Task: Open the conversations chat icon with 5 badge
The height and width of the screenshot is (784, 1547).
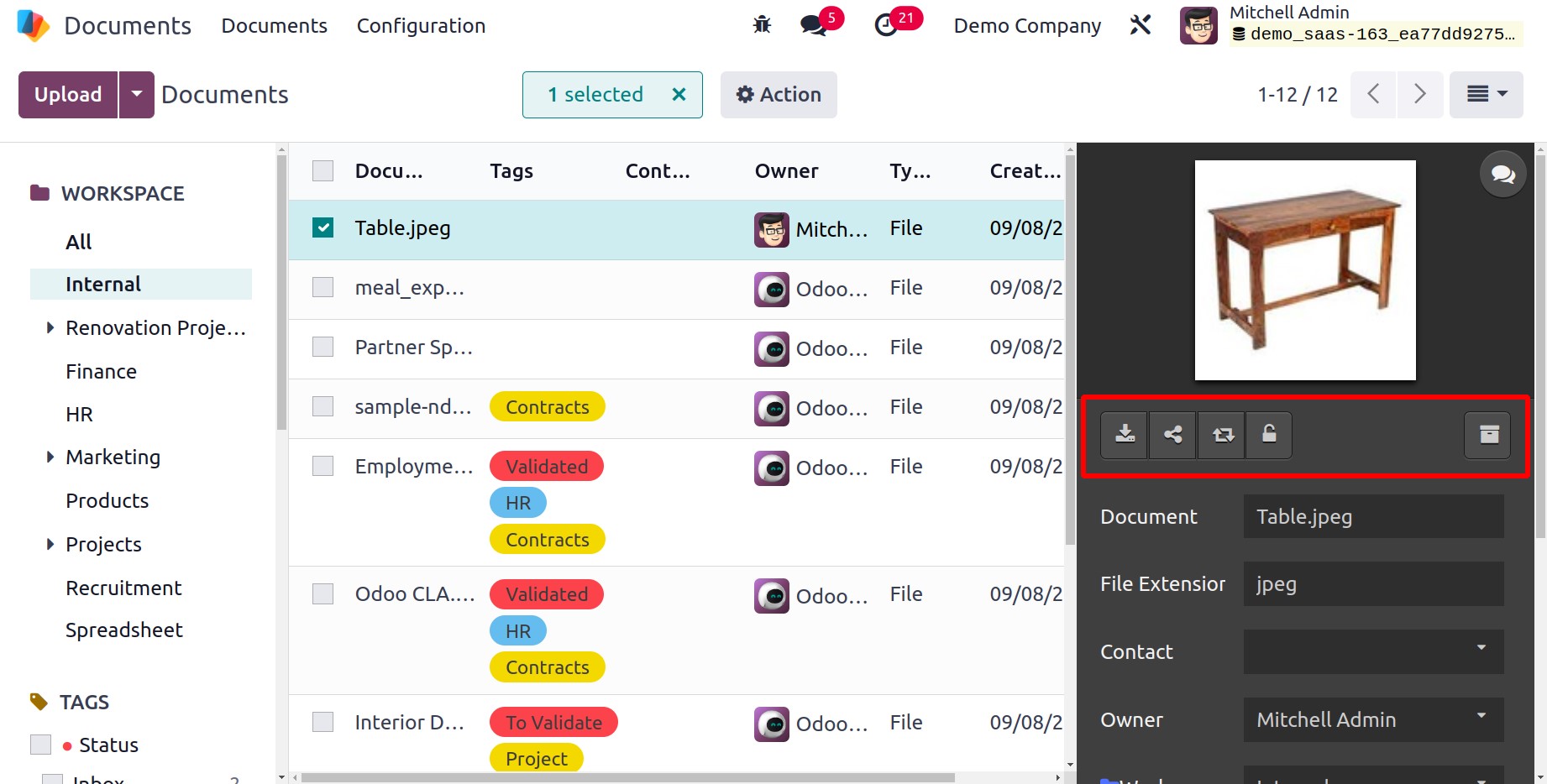Action: coord(813,25)
